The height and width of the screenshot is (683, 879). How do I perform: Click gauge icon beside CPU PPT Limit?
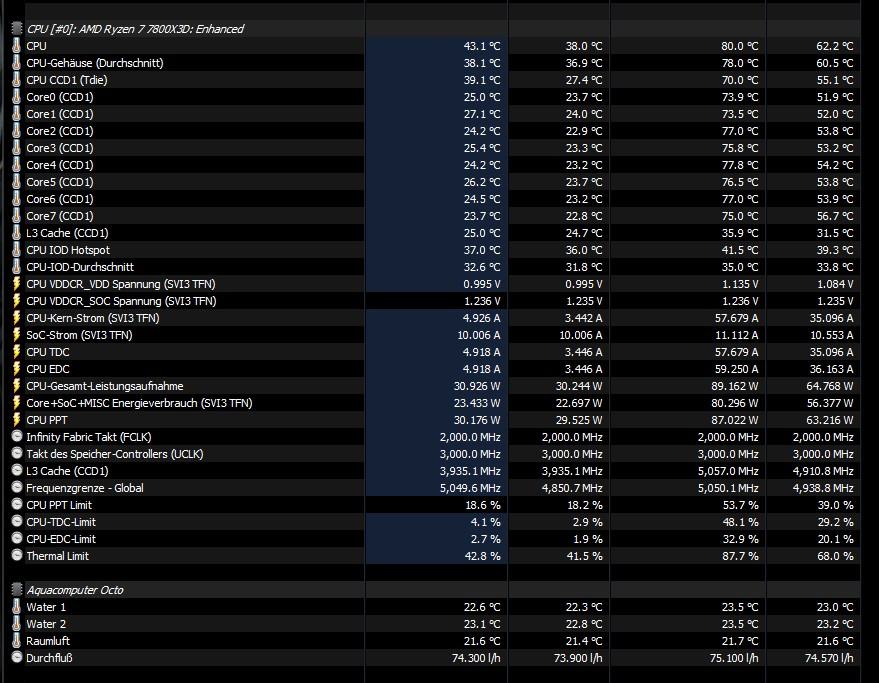pos(17,504)
